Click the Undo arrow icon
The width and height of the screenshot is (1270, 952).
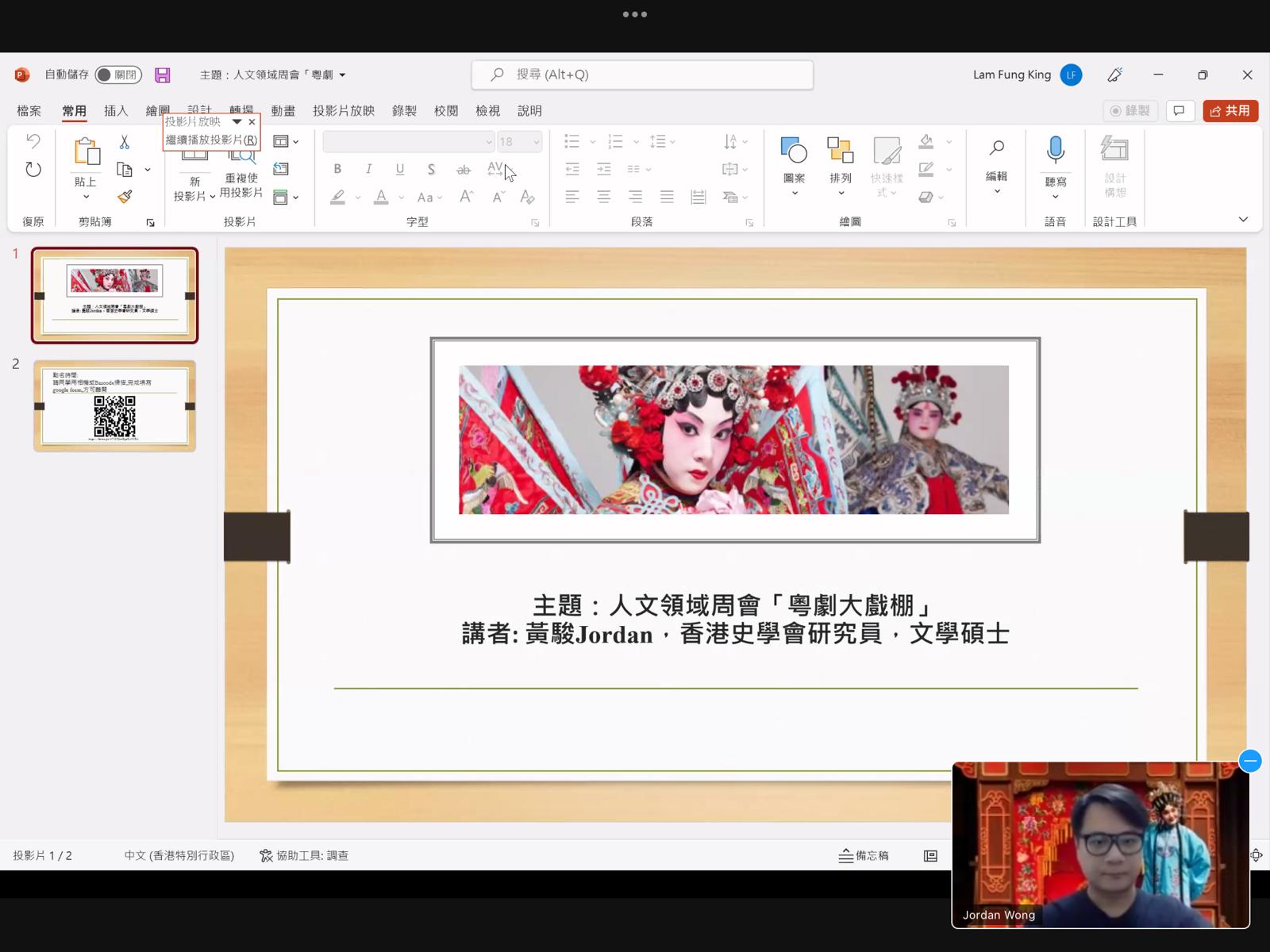click(x=33, y=141)
